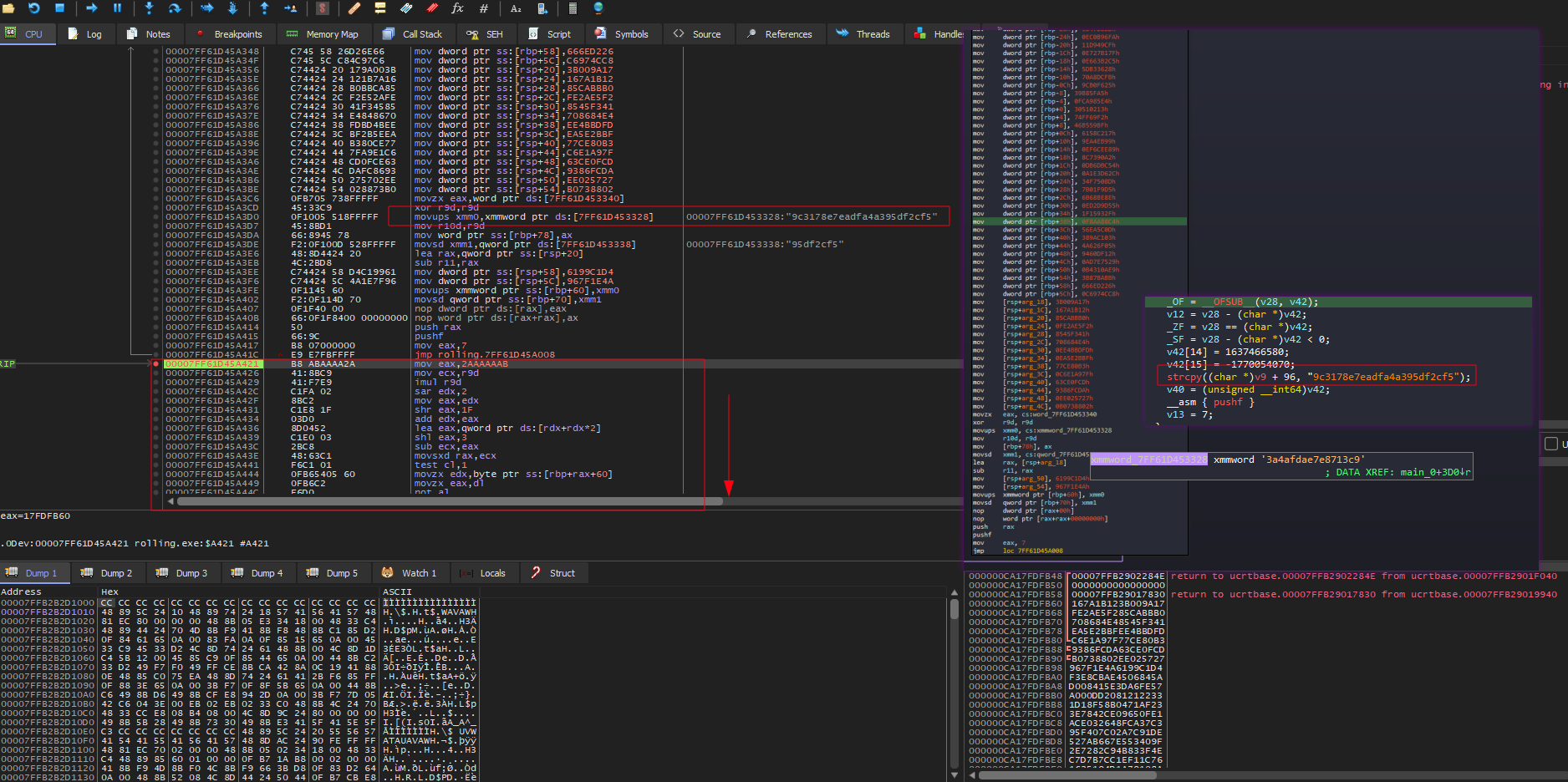Toggle breakpoint bullet at address 00007FF61D45A426

pos(155,373)
